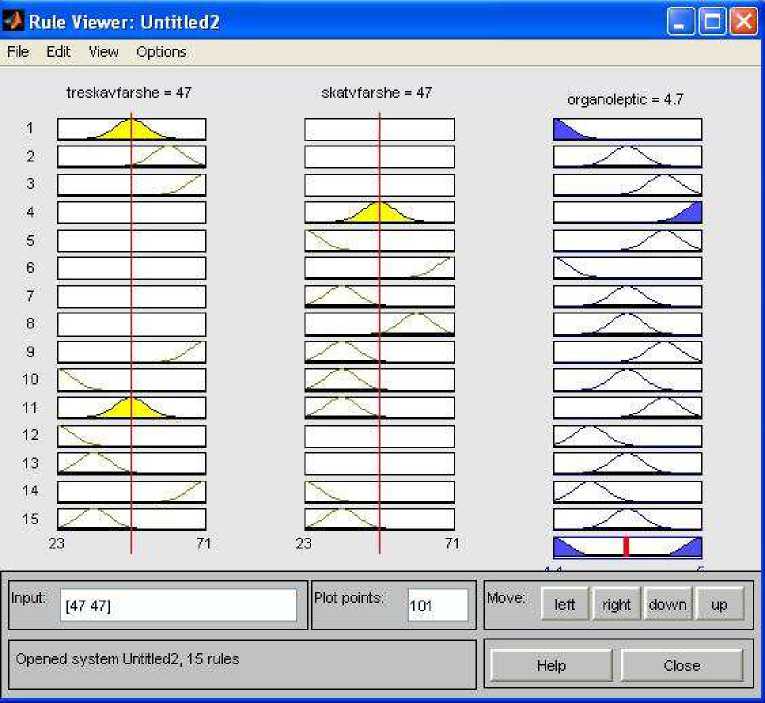
Task: Open the Options menu
Action: pos(161,52)
